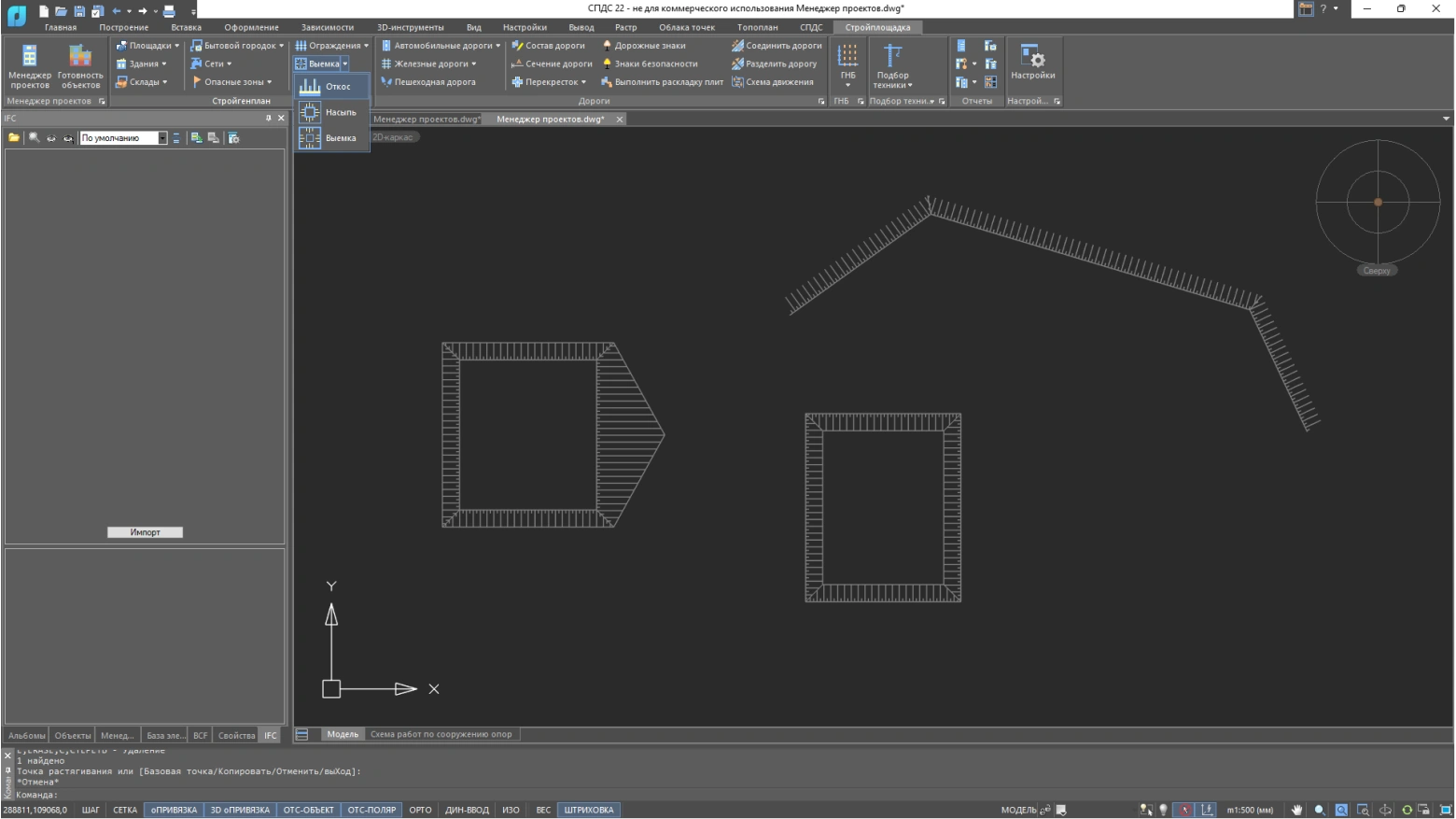
Task: Open the Свойства panel tab
Action: click(x=236, y=735)
